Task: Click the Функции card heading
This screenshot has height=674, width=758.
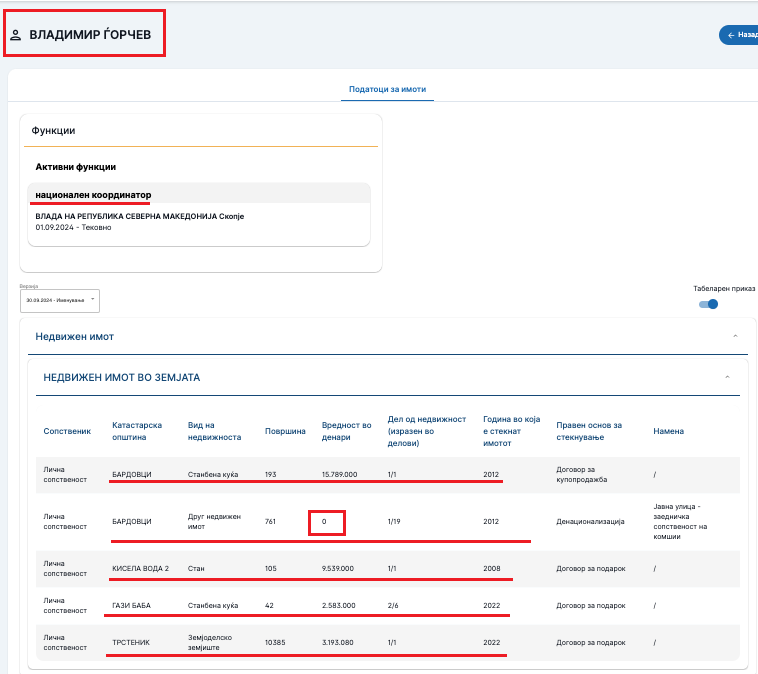Action: 53,131
